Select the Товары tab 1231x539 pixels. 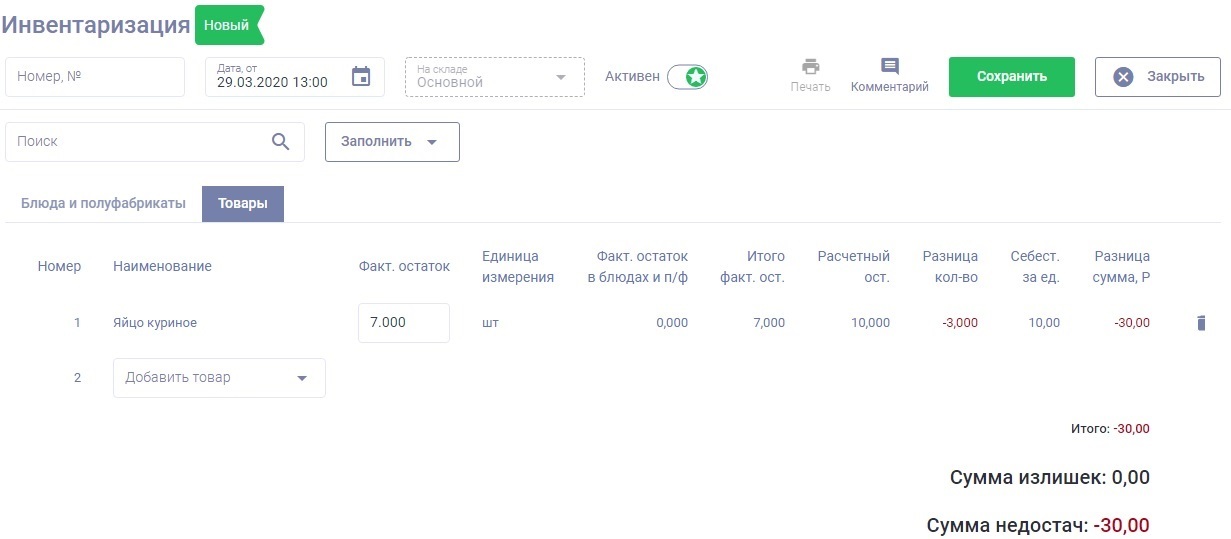[x=243, y=204]
